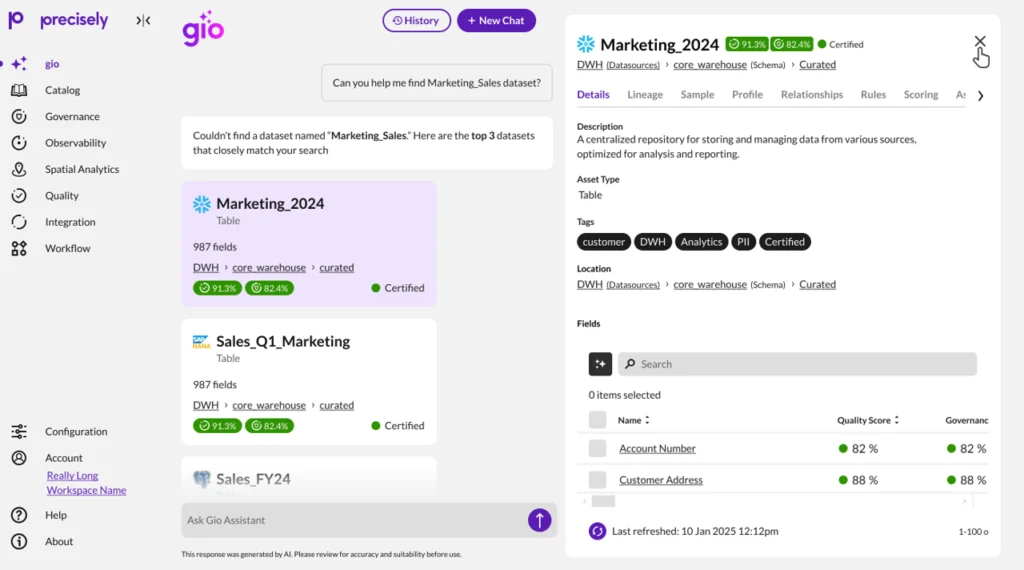Expand more tabs with the right chevron
Screen dimensions: 1024x570
coord(980,96)
